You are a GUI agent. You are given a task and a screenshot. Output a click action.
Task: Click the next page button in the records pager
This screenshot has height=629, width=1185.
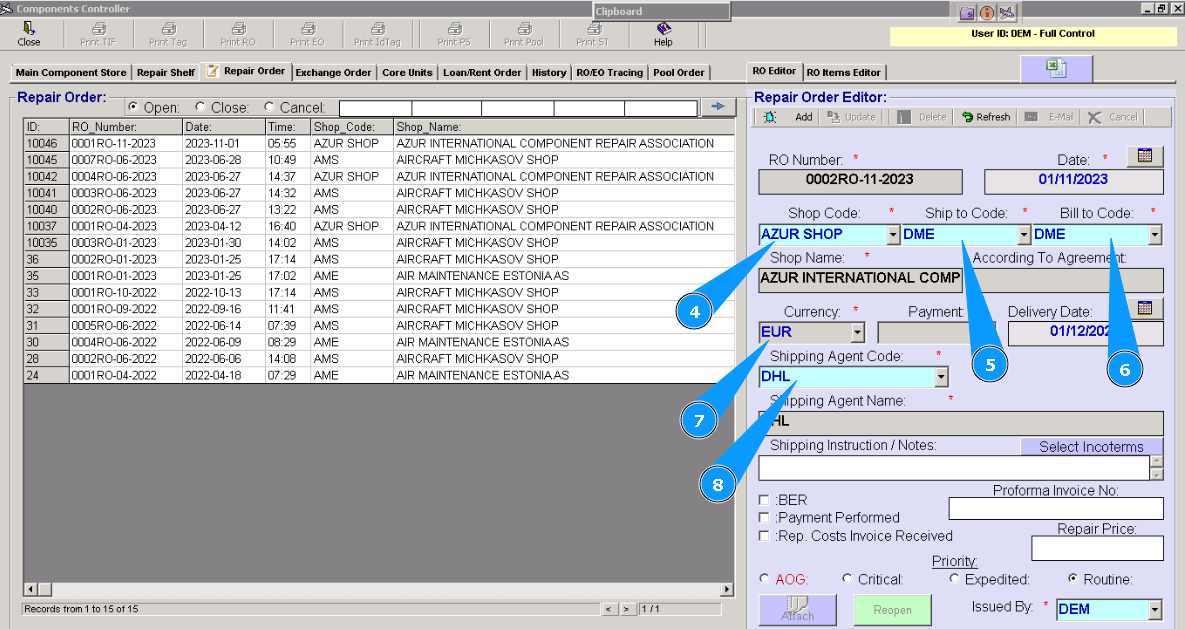(x=627, y=609)
